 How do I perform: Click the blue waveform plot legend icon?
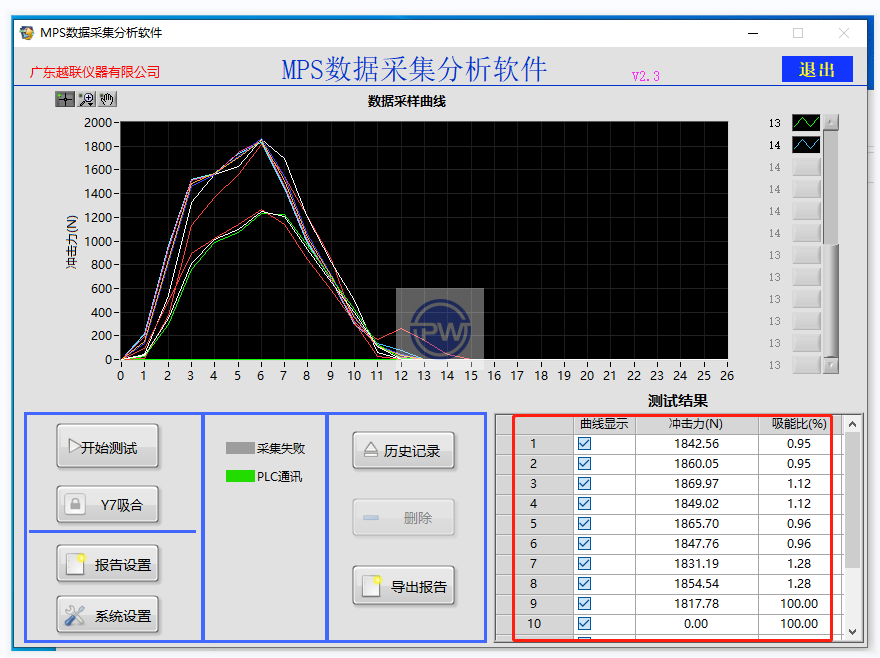coord(806,145)
